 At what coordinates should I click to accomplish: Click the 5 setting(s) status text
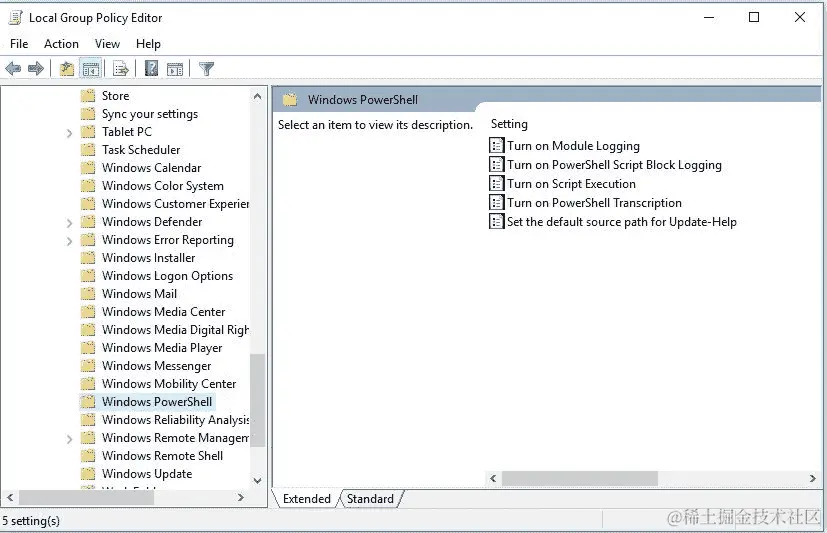point(31,521)
